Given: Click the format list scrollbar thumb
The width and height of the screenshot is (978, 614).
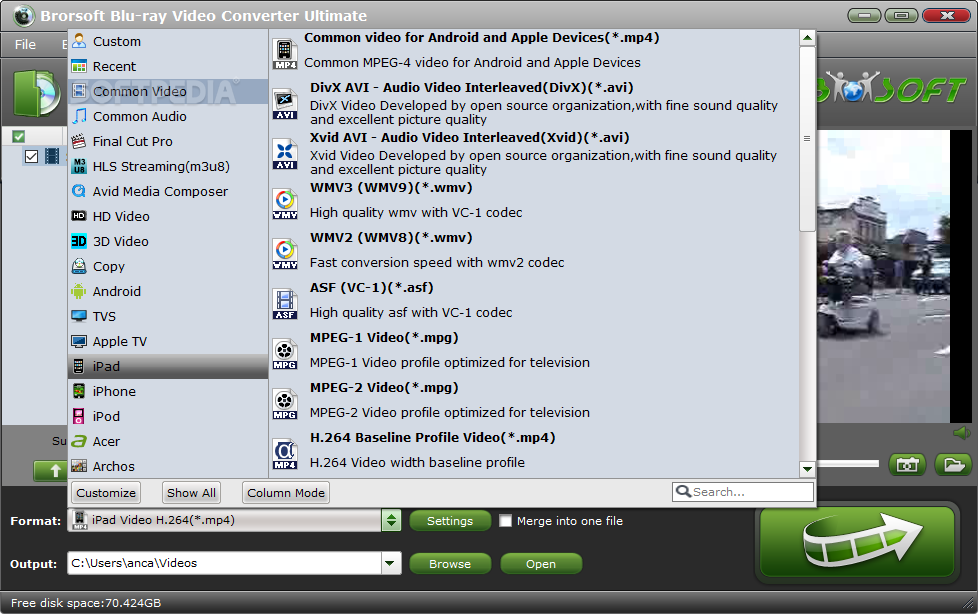Looking at the screenshot, I should (x=807, y=139).
